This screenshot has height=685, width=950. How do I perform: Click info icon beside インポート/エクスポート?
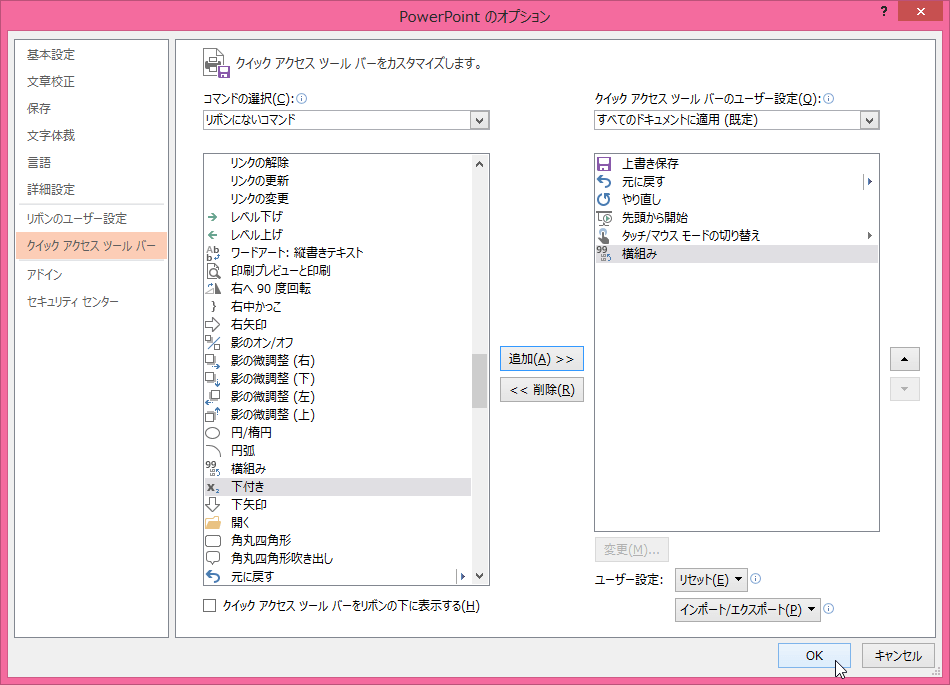(x=829, y=609)
